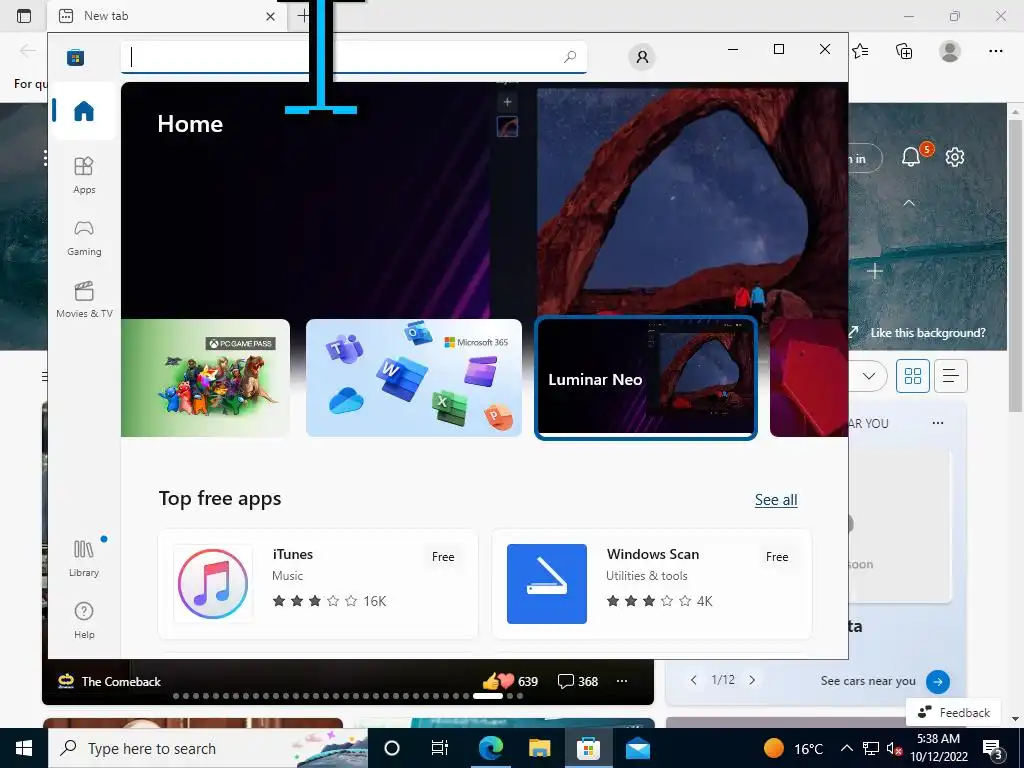Add a site with plus icon in Edge page
Image resolution: width=1024 pixels, height=768 pixels.
point(874,270)
